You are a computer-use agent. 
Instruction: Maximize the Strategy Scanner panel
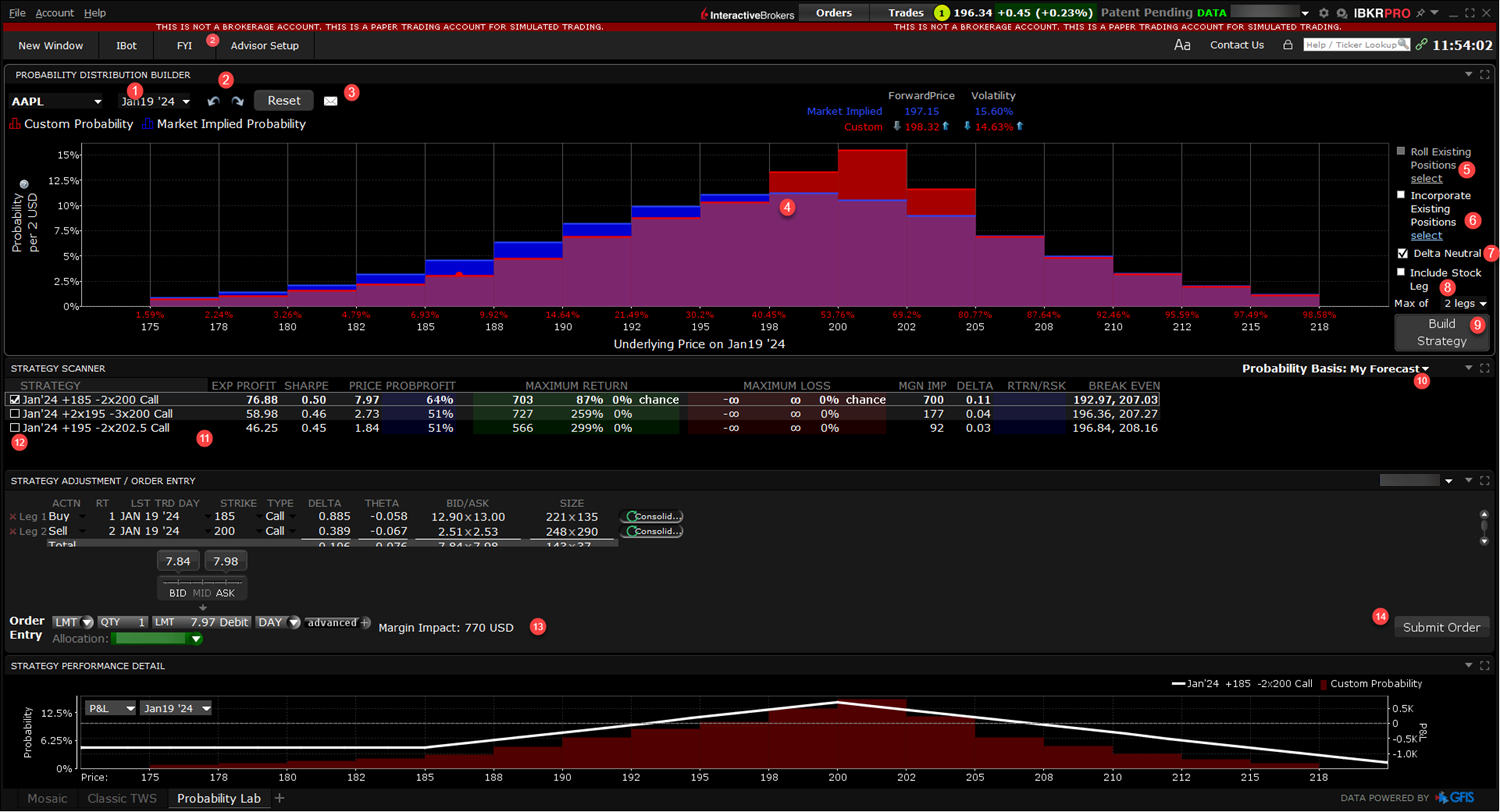pos(1484,368)
